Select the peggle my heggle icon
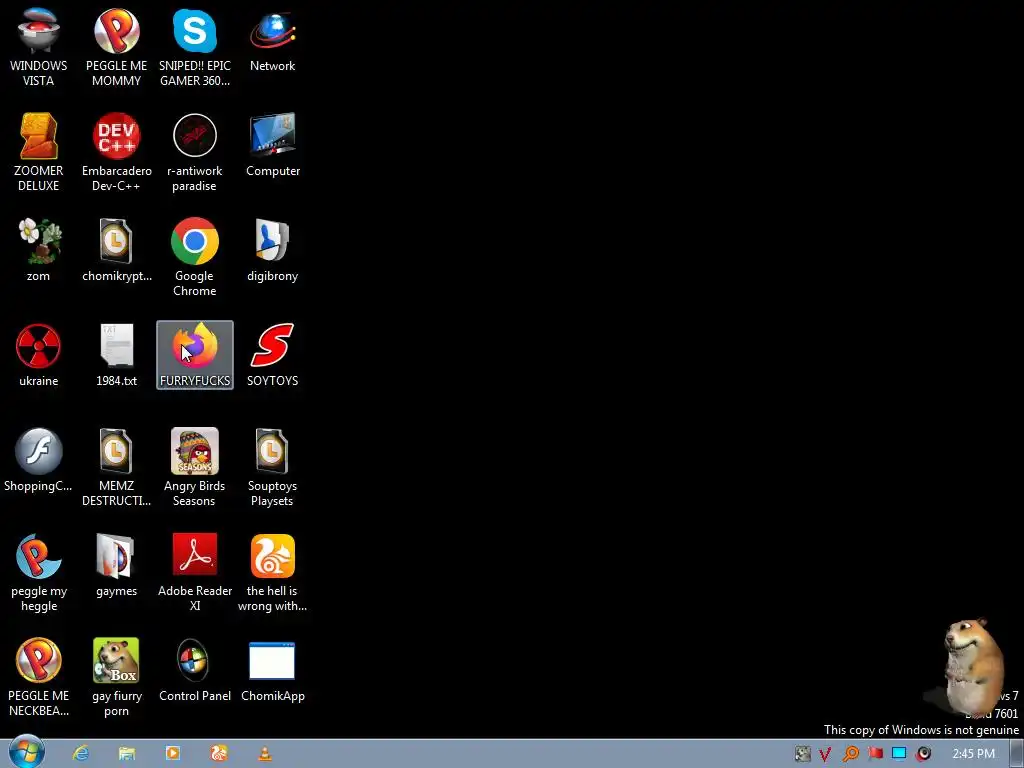The height and width of the screenshot is (768, 1024). point(39,572)
